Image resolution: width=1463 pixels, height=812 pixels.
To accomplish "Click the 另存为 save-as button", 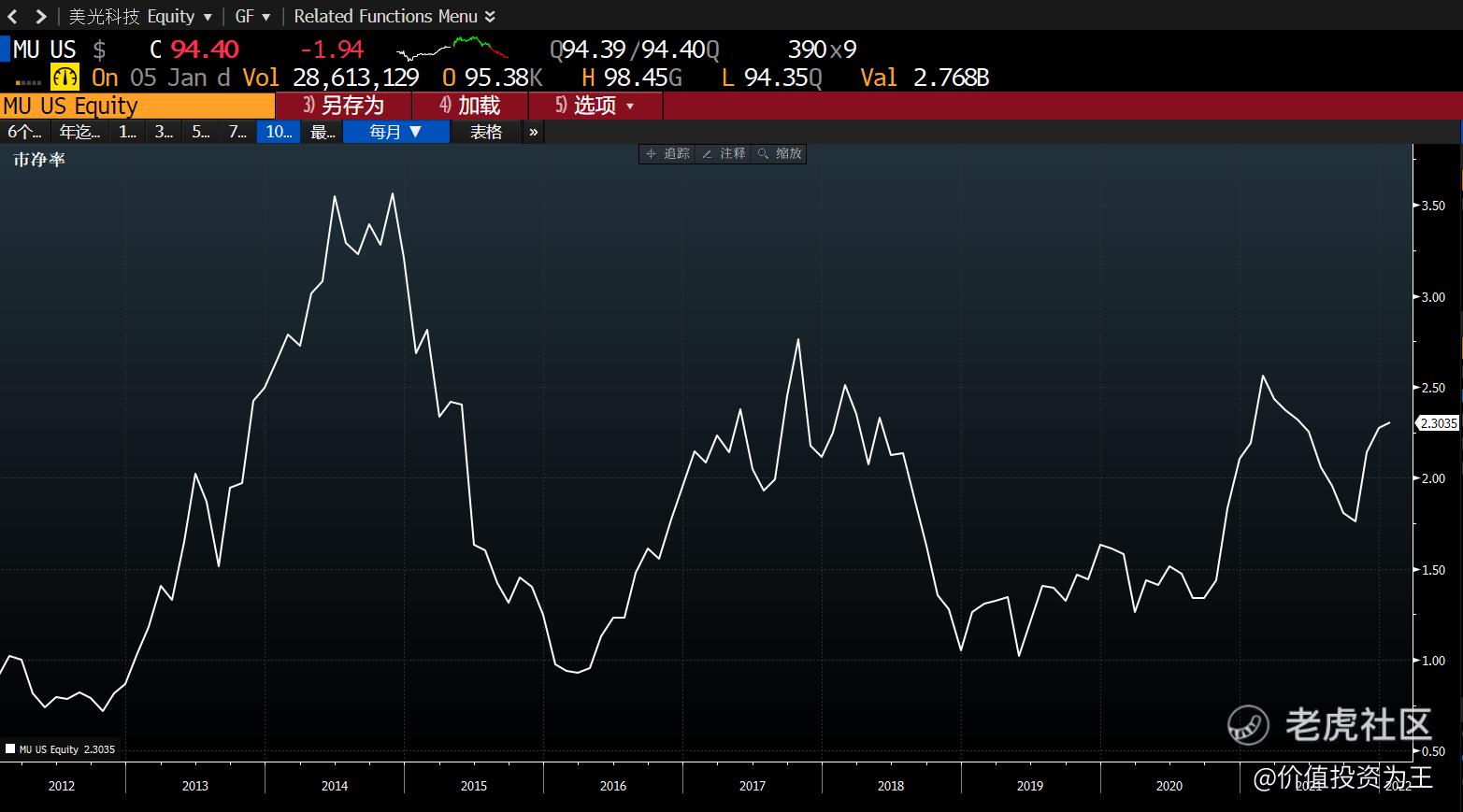I will [344, 106].
